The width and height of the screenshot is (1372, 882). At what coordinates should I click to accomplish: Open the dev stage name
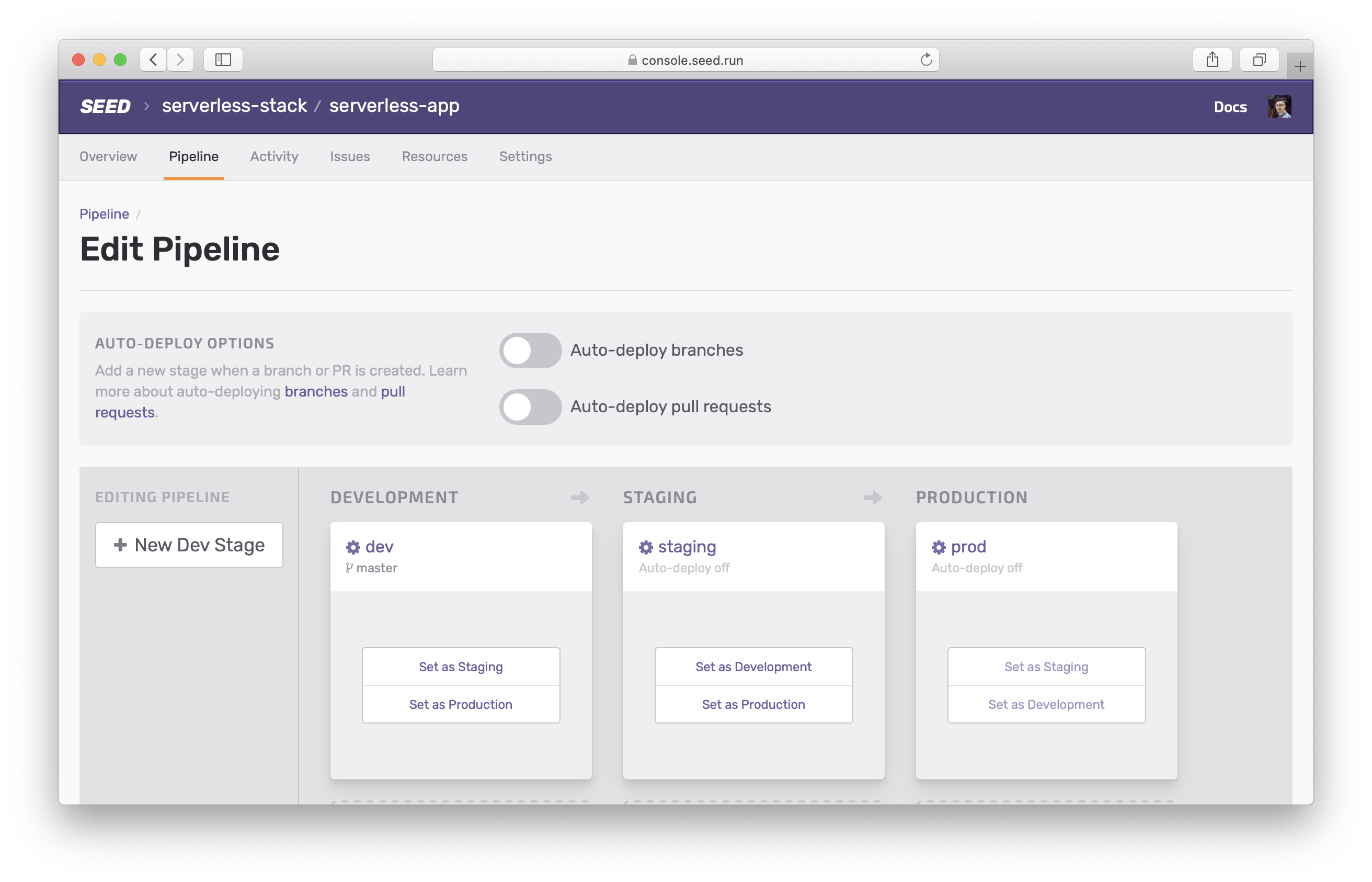[x=379, y=547]
